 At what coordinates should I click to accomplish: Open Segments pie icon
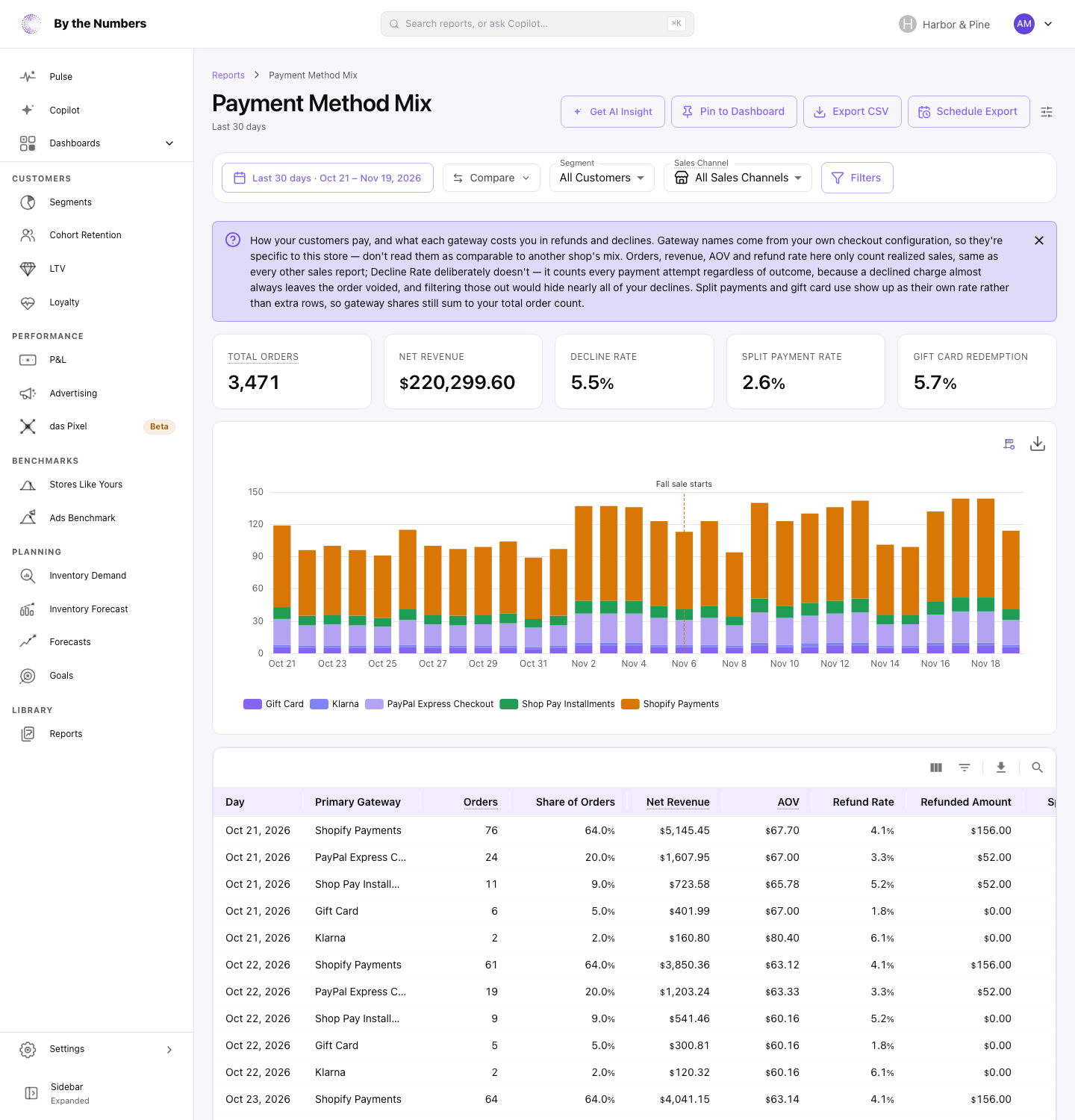[x=28, y=202]
